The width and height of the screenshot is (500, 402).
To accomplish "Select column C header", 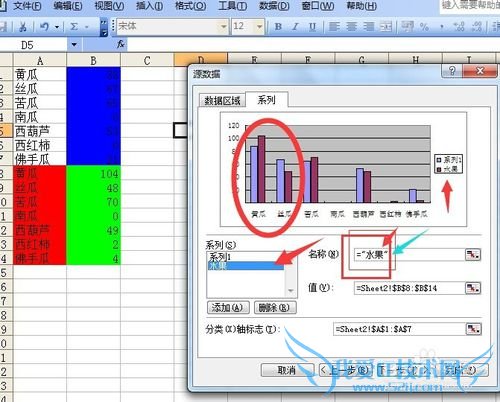I will click(x=147, y=60).
